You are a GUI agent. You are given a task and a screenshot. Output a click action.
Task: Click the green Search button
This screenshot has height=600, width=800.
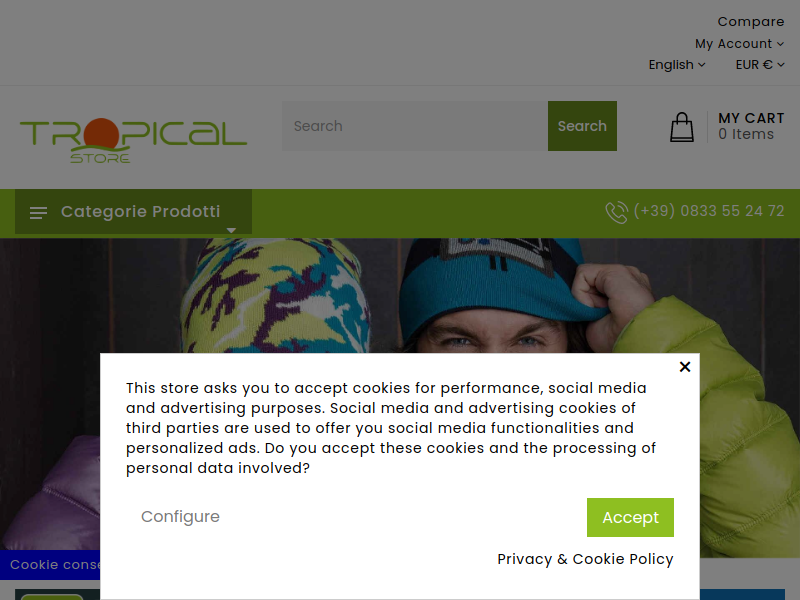(x=582, y=126)
